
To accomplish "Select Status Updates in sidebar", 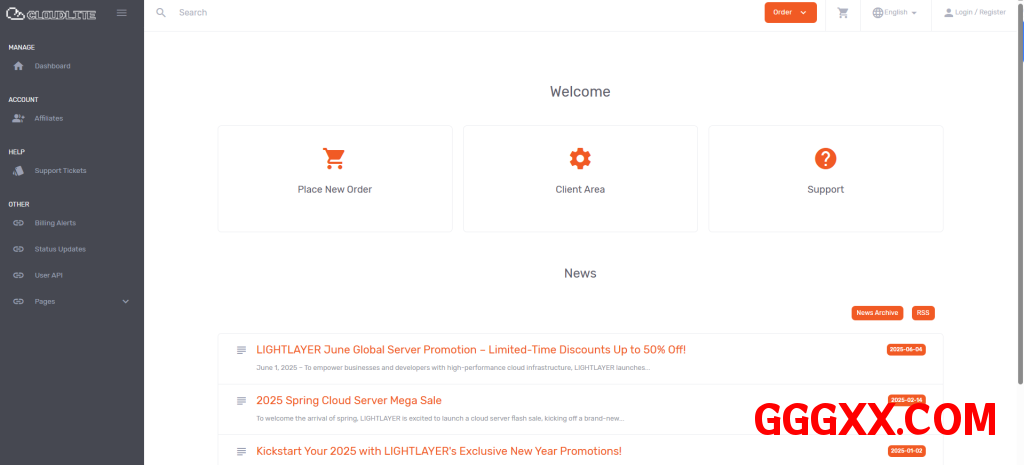I will (60, 249).
